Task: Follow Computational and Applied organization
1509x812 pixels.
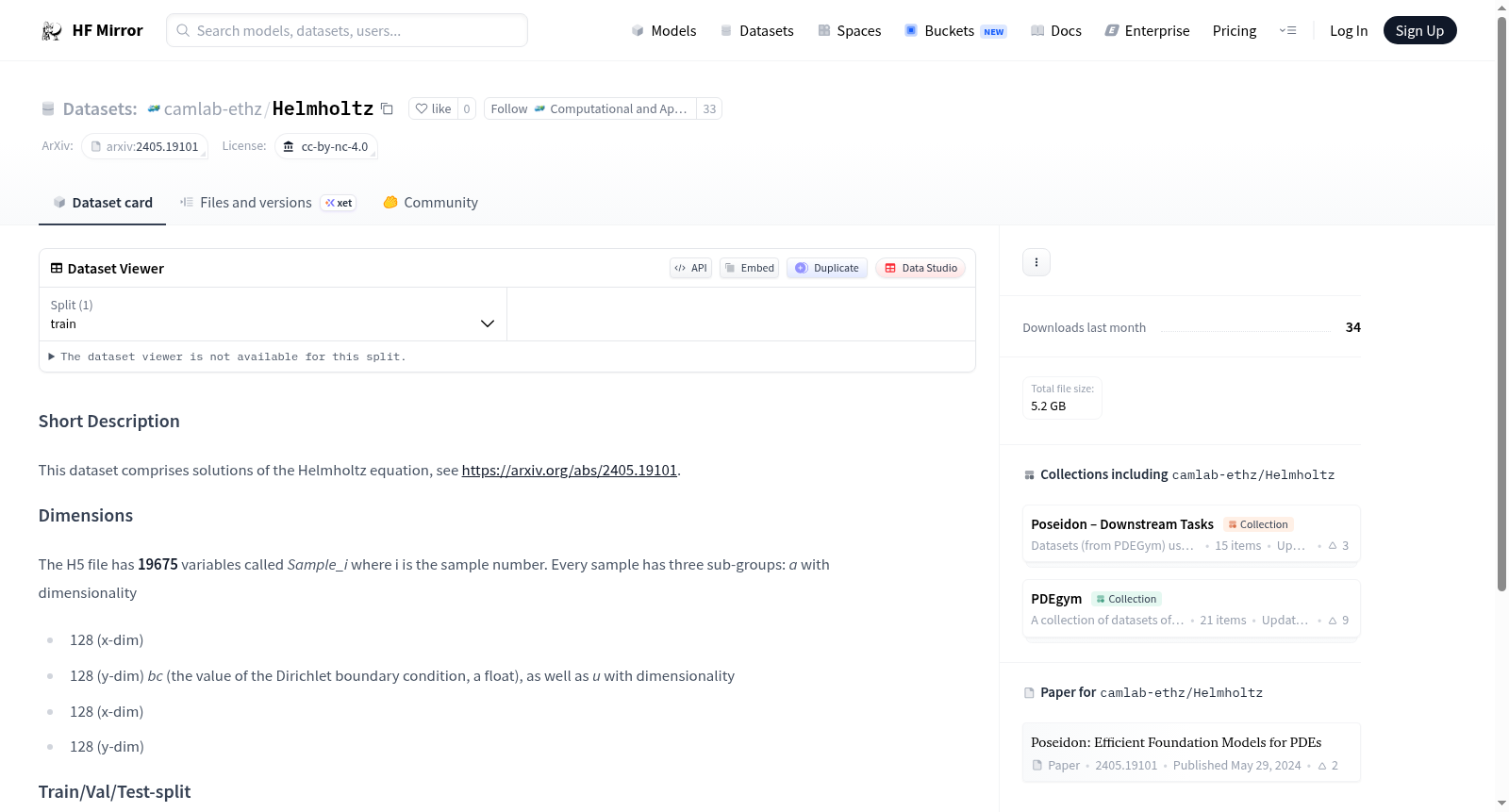Action: point(589,108)
